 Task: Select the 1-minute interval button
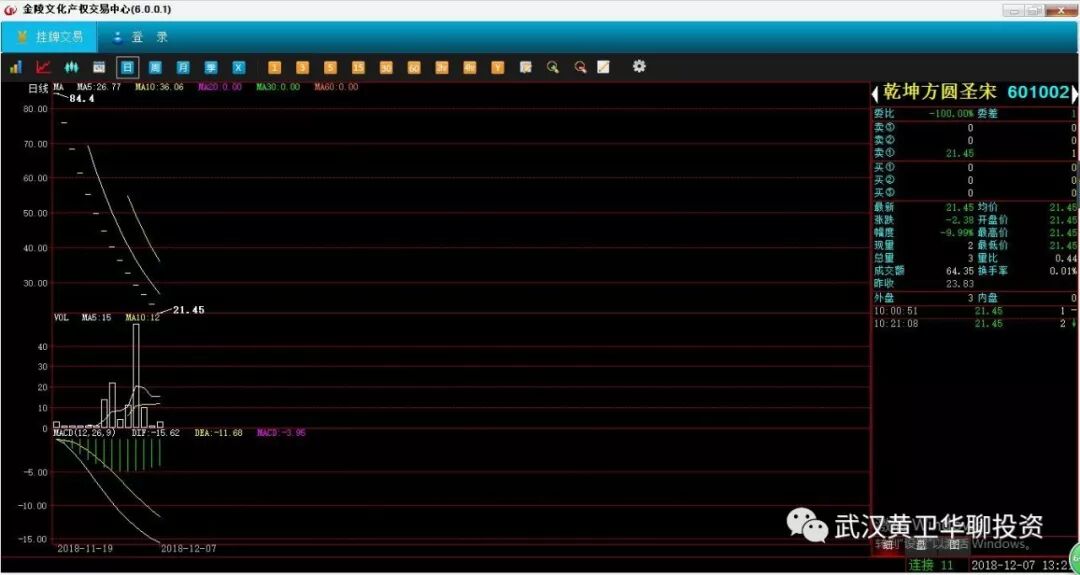point(275,67)
